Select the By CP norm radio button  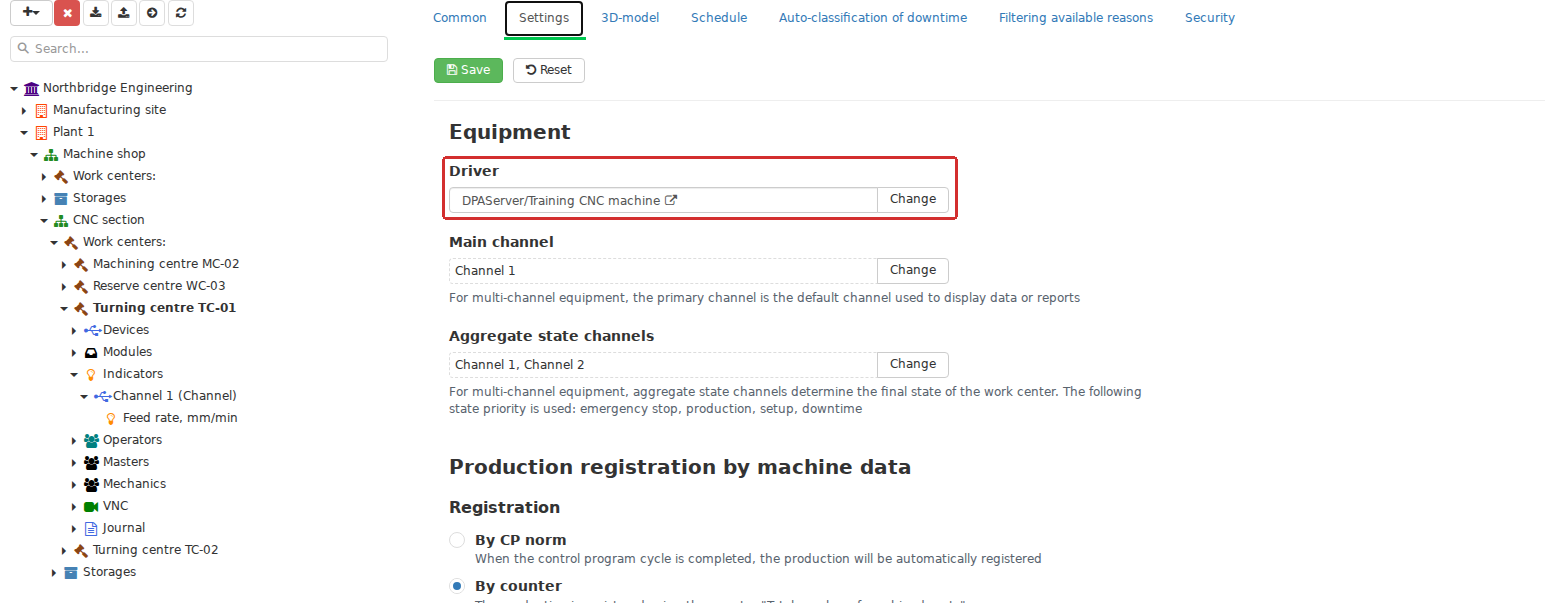point(457,540)
